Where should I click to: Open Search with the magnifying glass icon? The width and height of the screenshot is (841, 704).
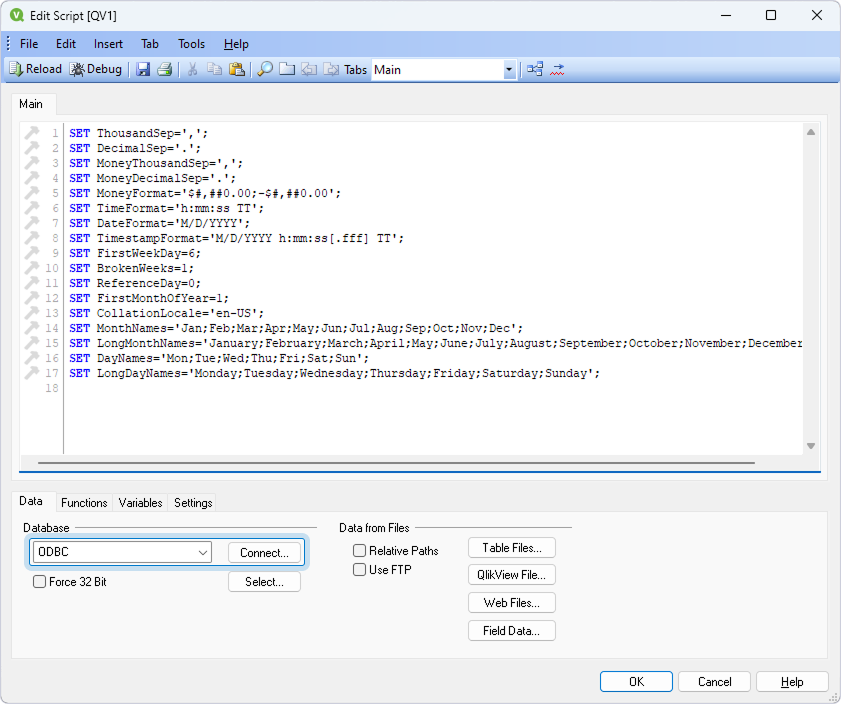[x=265, y=69]
